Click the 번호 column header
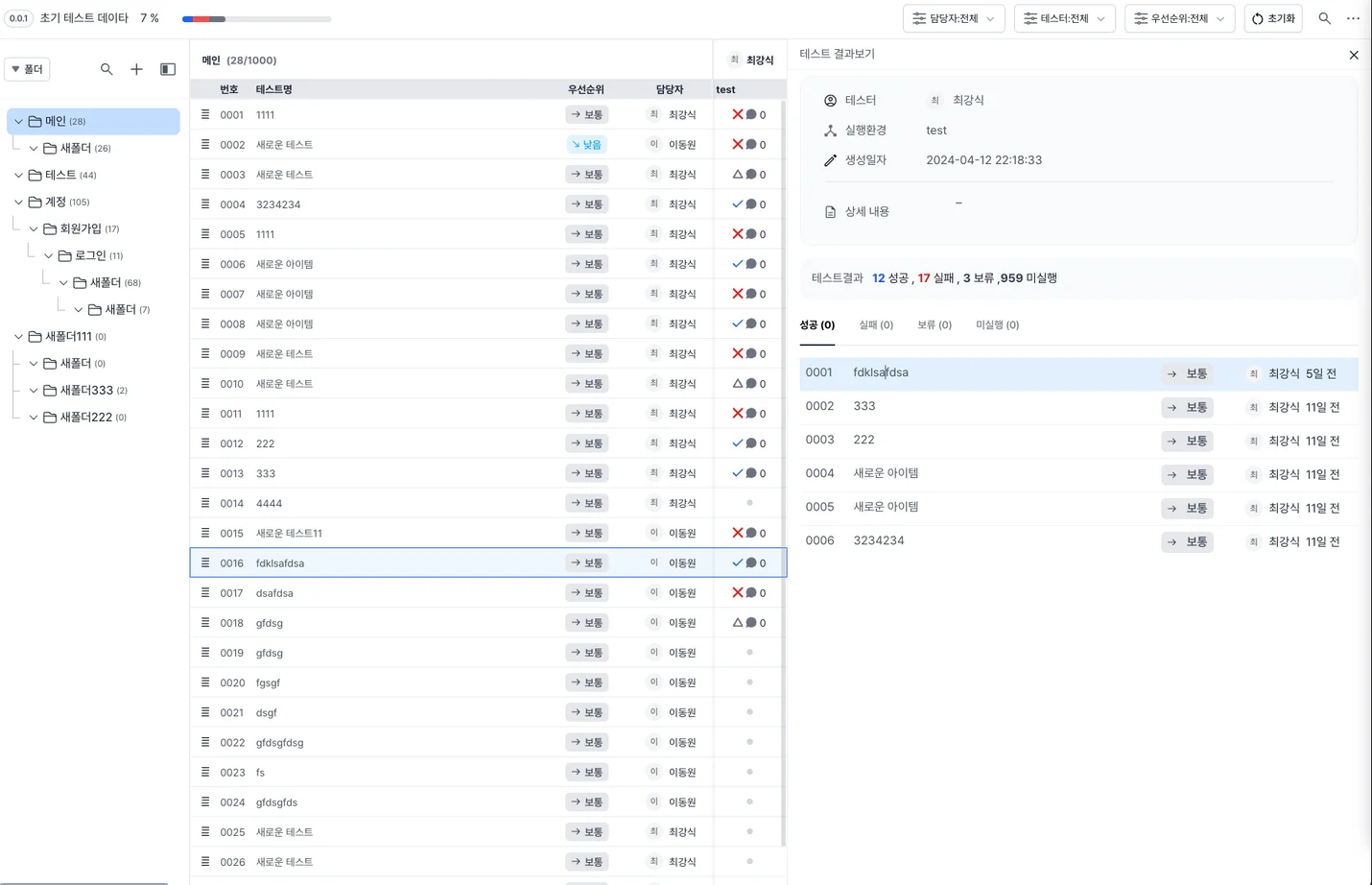Viewport: 1372px width, 885px height. [228, 89]
